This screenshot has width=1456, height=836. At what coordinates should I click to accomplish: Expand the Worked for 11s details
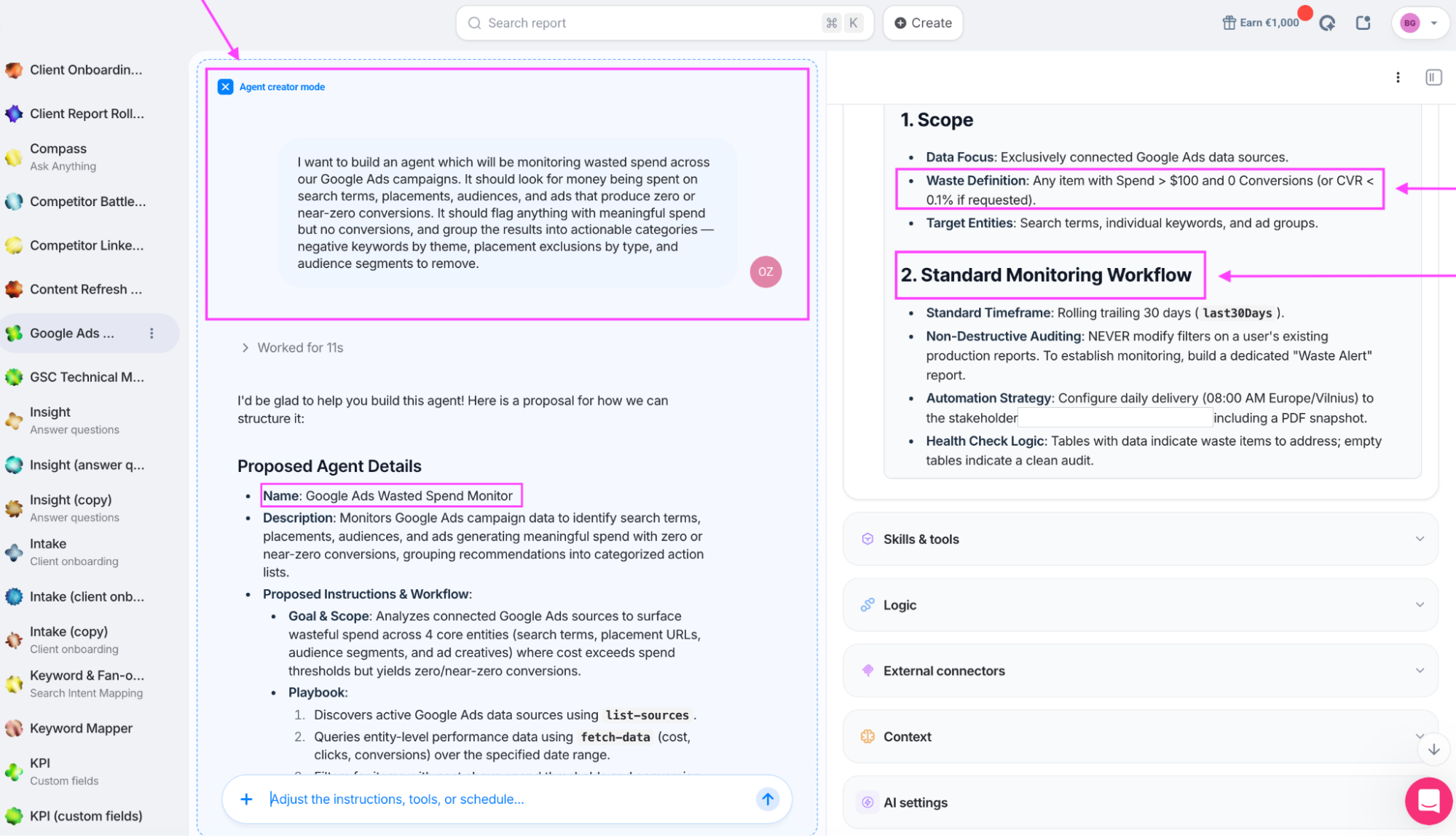pos(292,348)
